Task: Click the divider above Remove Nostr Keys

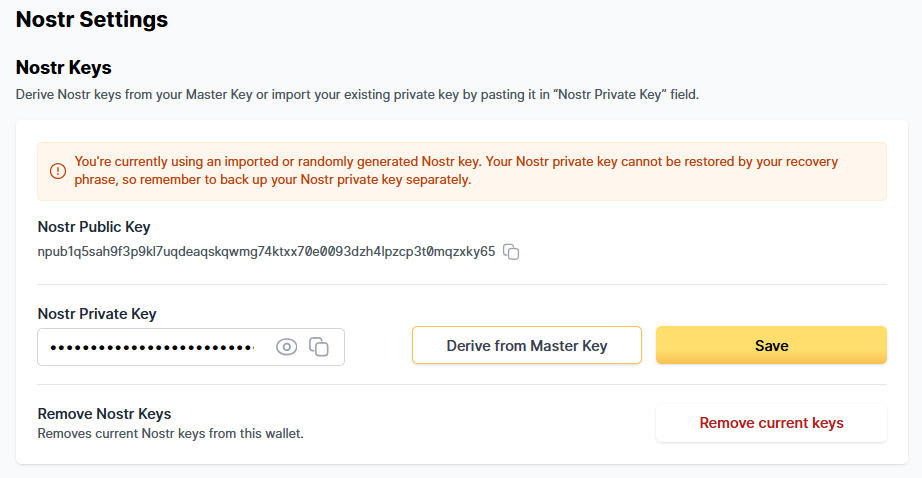Action: (x=462, y=384)
